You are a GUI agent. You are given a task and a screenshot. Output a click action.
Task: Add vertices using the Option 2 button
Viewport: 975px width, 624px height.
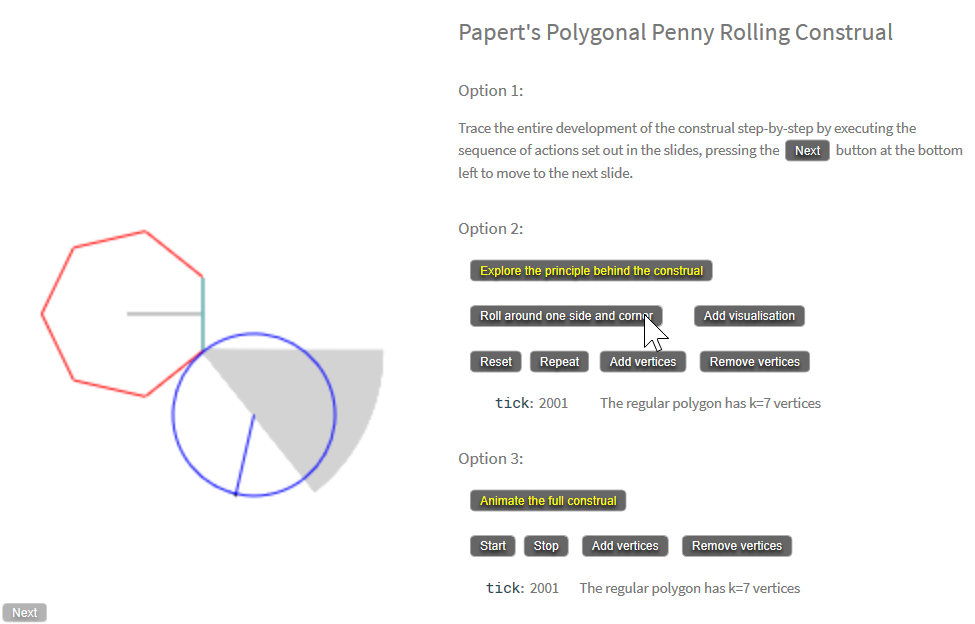643,362
